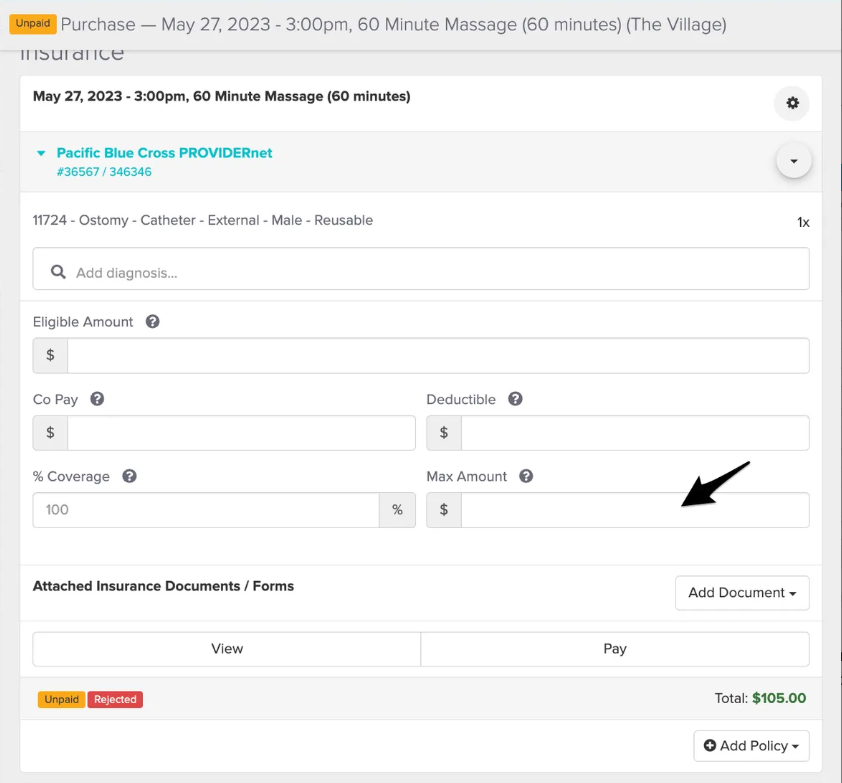The height and width of the screenshot is (783, 842).
Task: Click the 11724 Ostomy Catheter item line
Action: (x=202, y=221)
